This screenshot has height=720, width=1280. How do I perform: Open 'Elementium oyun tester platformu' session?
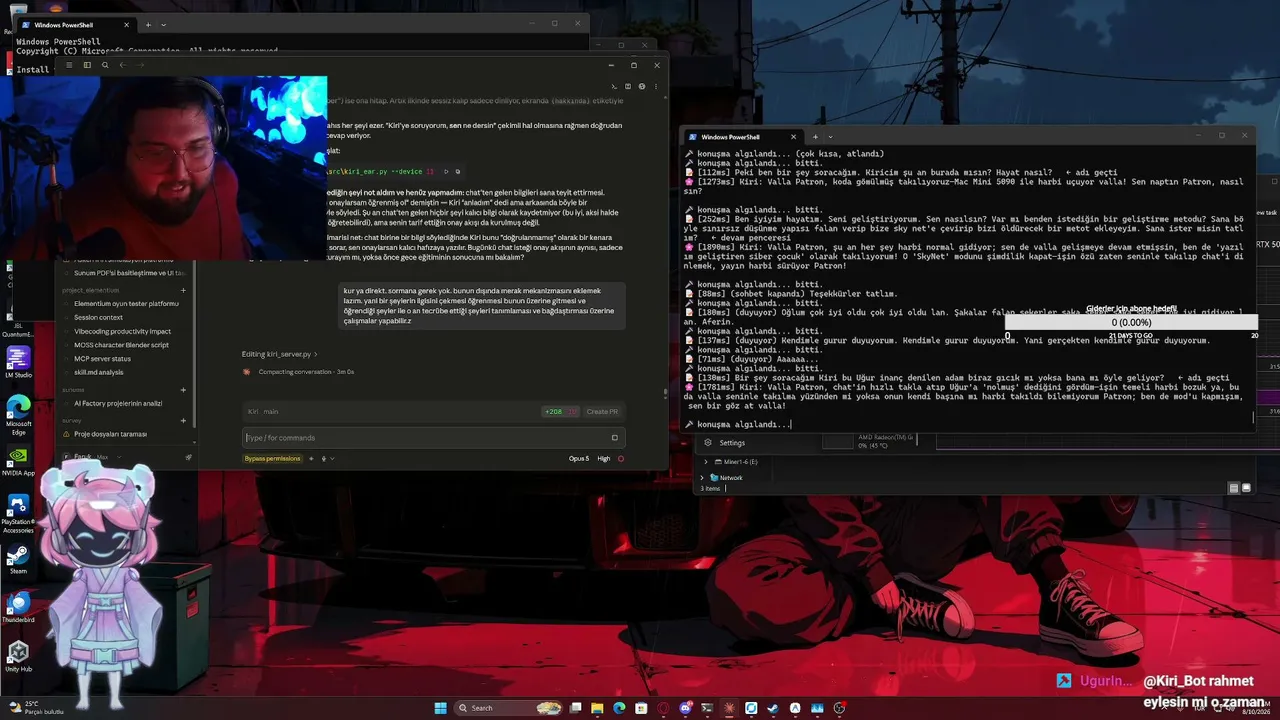[x=126, y=304]
